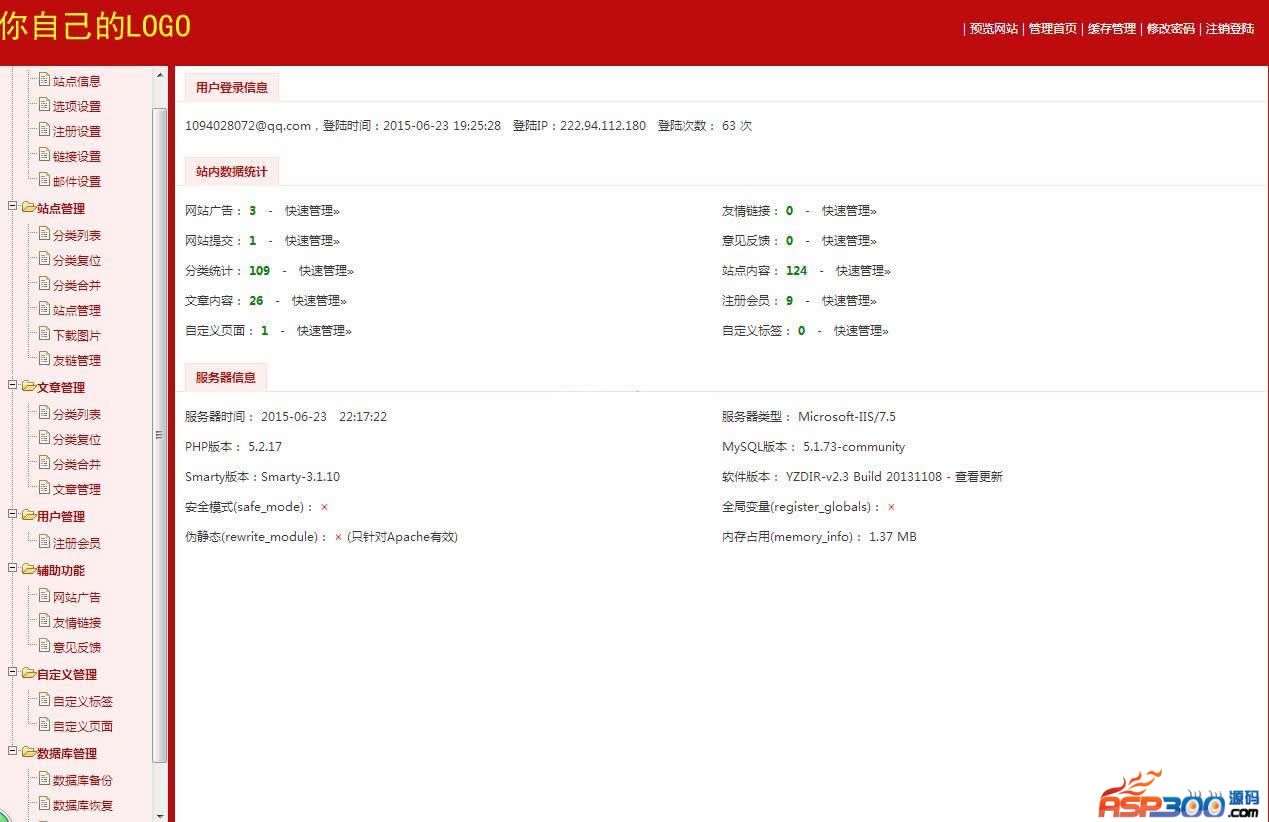The height and width of the screenshot is (822, 1269).
Task: Click the page icon beside 选项设置
Action: tap(44, 105)
